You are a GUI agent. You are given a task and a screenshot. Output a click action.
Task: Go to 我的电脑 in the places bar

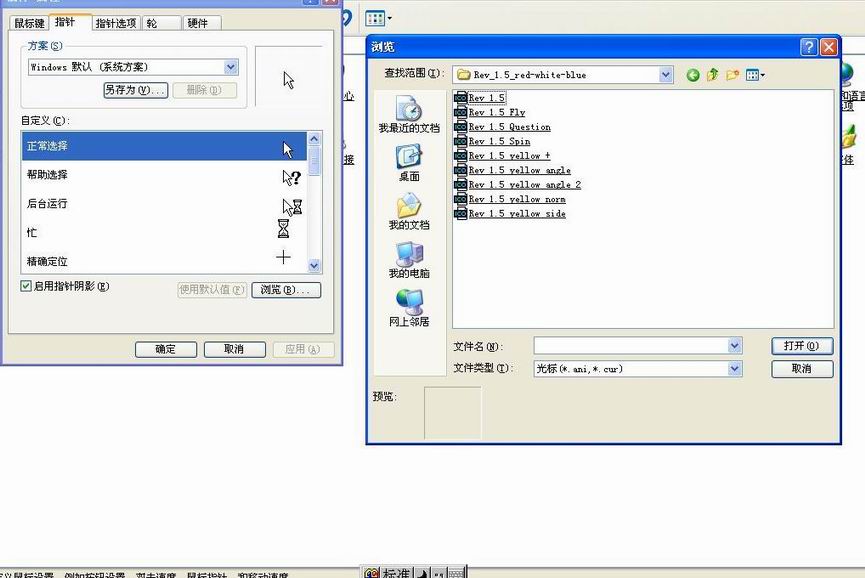click(409, 260)
